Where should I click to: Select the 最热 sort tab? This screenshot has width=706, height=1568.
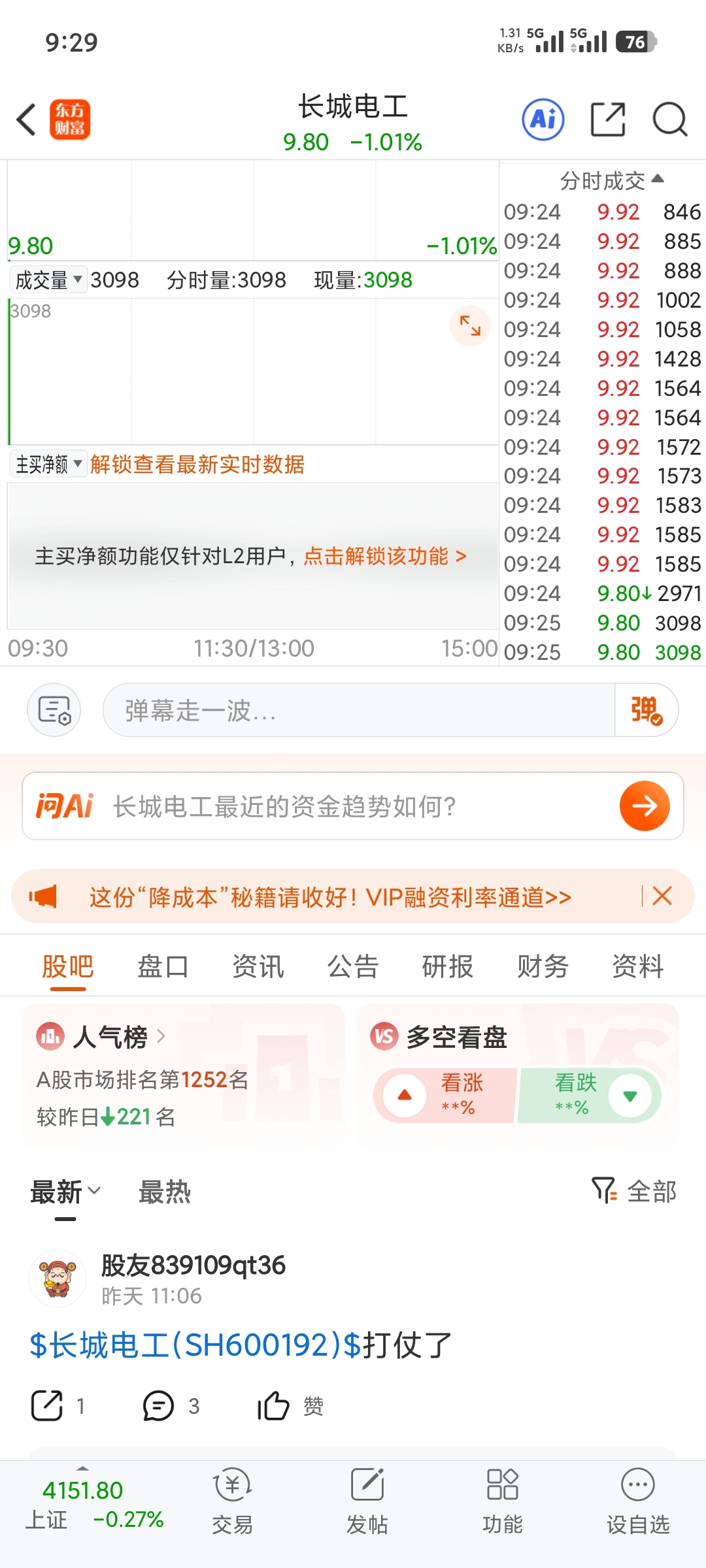pyautogui.click(x=165, y=1192)
